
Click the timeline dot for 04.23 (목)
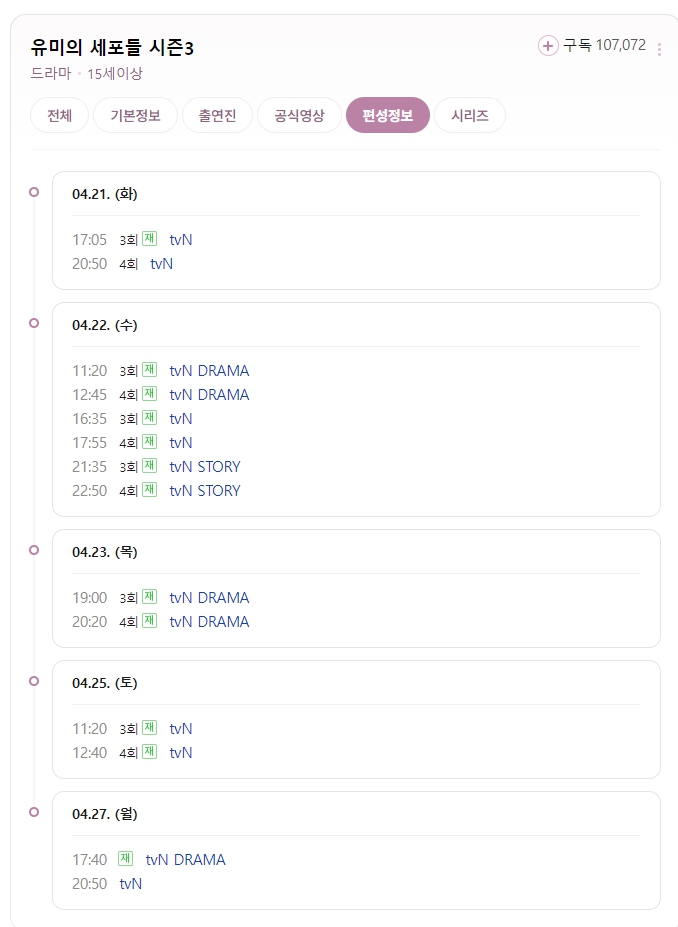pos(34,550)
